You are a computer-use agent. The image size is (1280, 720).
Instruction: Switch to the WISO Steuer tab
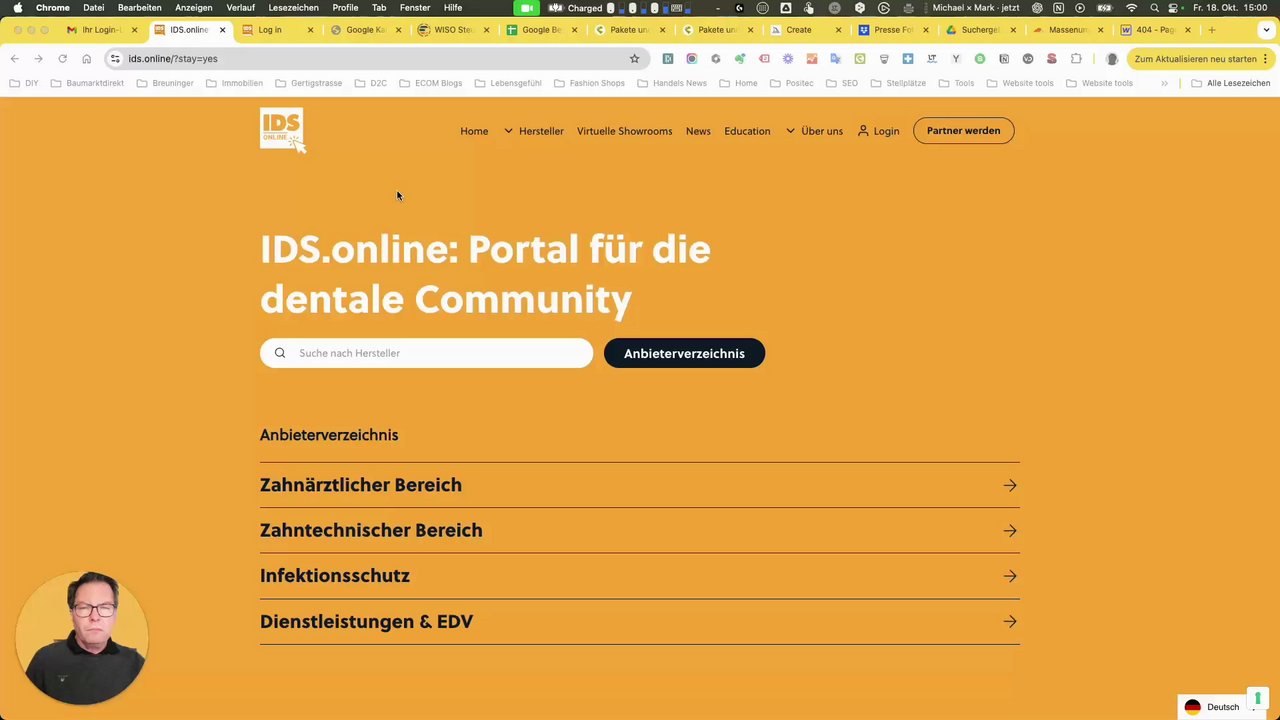click(x=453, y=30)
